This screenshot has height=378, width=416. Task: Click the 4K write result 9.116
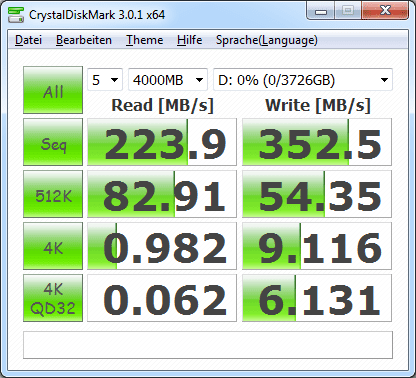(x=317, y=246)
